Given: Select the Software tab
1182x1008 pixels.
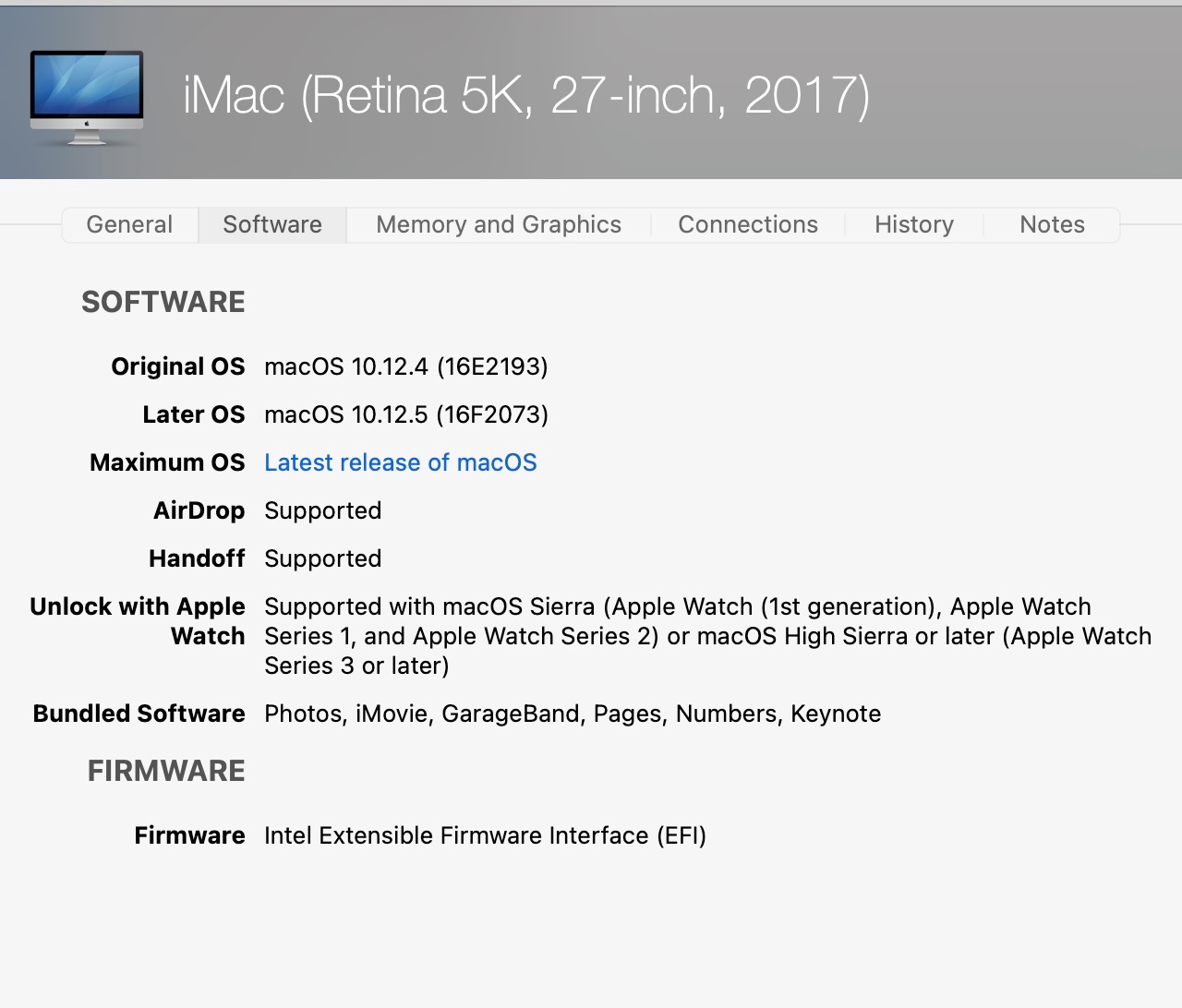Looking at the screenshot, I should pyautogui.click(x=272, y=224).
